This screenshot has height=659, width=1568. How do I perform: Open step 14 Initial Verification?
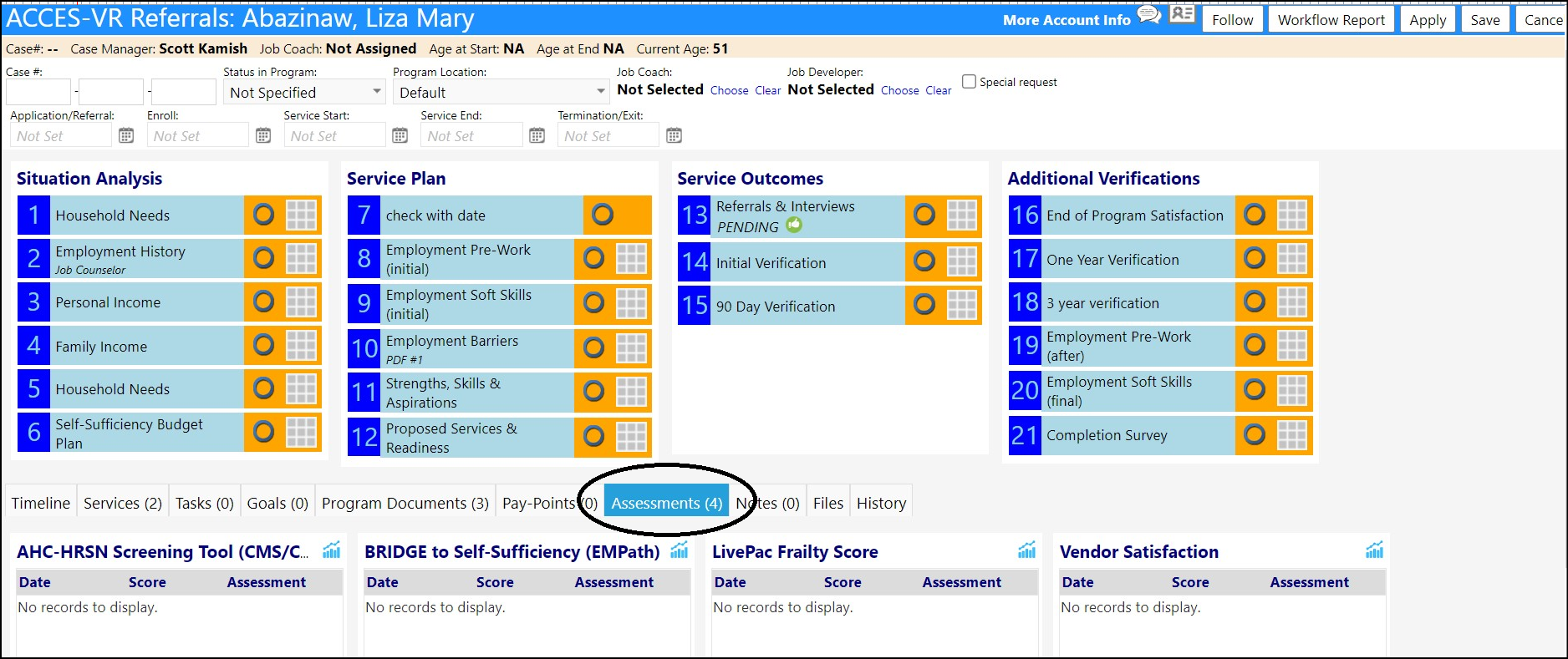tap(791, 262)
